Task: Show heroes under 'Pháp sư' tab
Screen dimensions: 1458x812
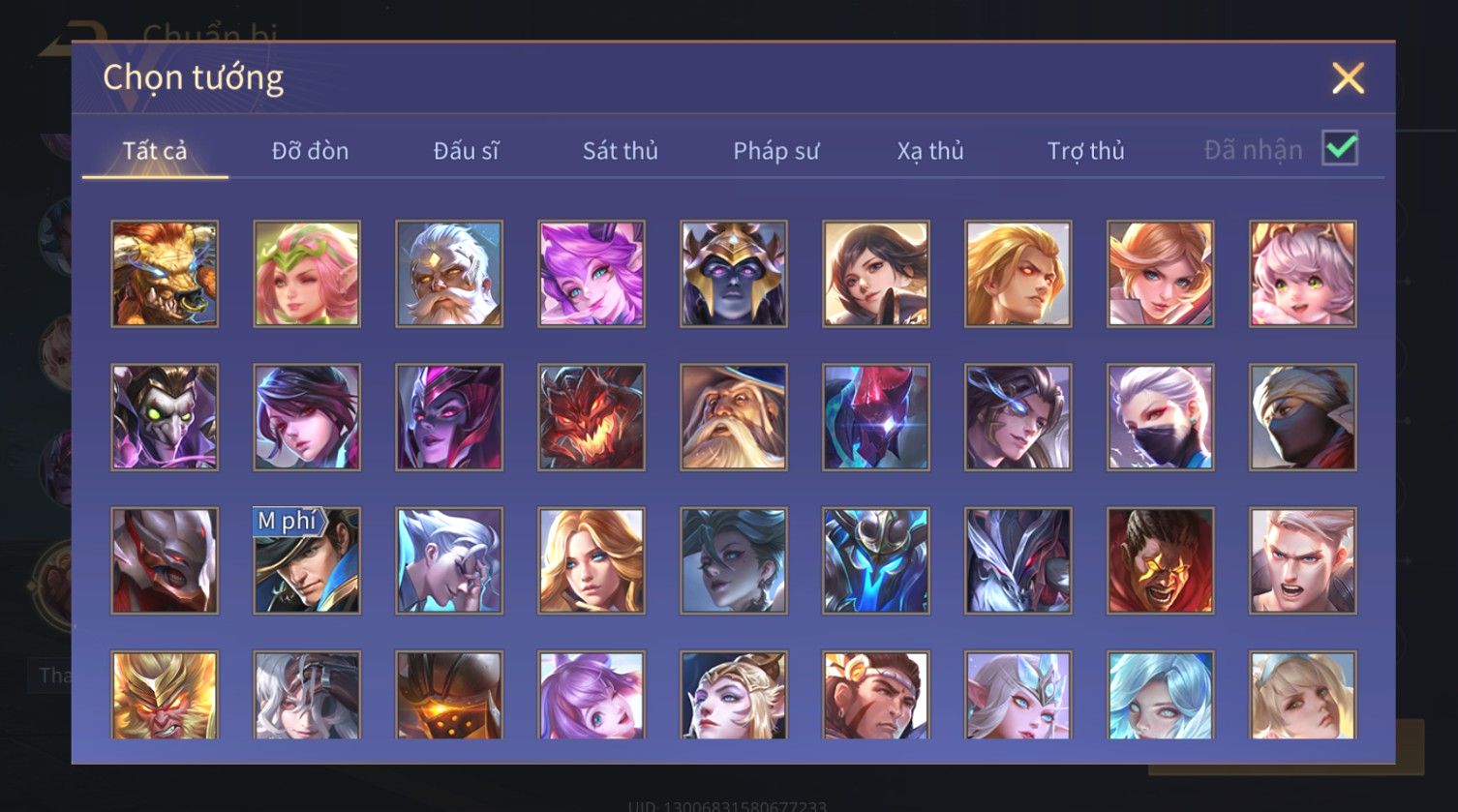Action: click(776, 151)
